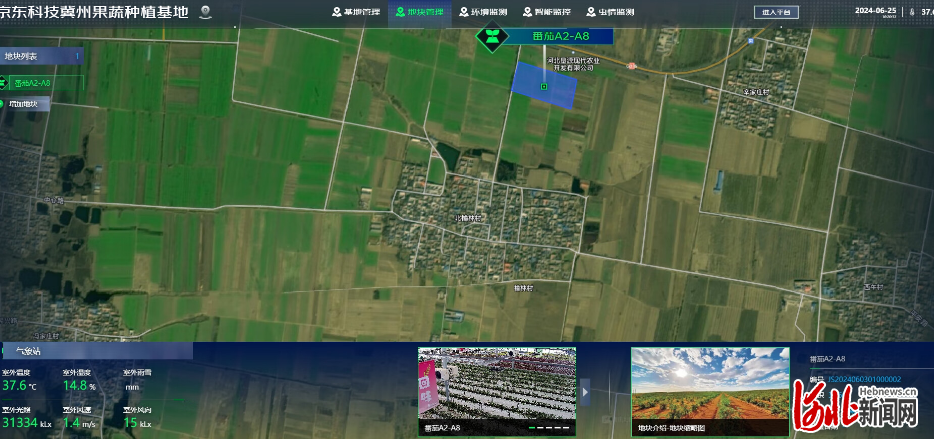Click the 番茄A2-A8 map label banner

tap(562, 35)
